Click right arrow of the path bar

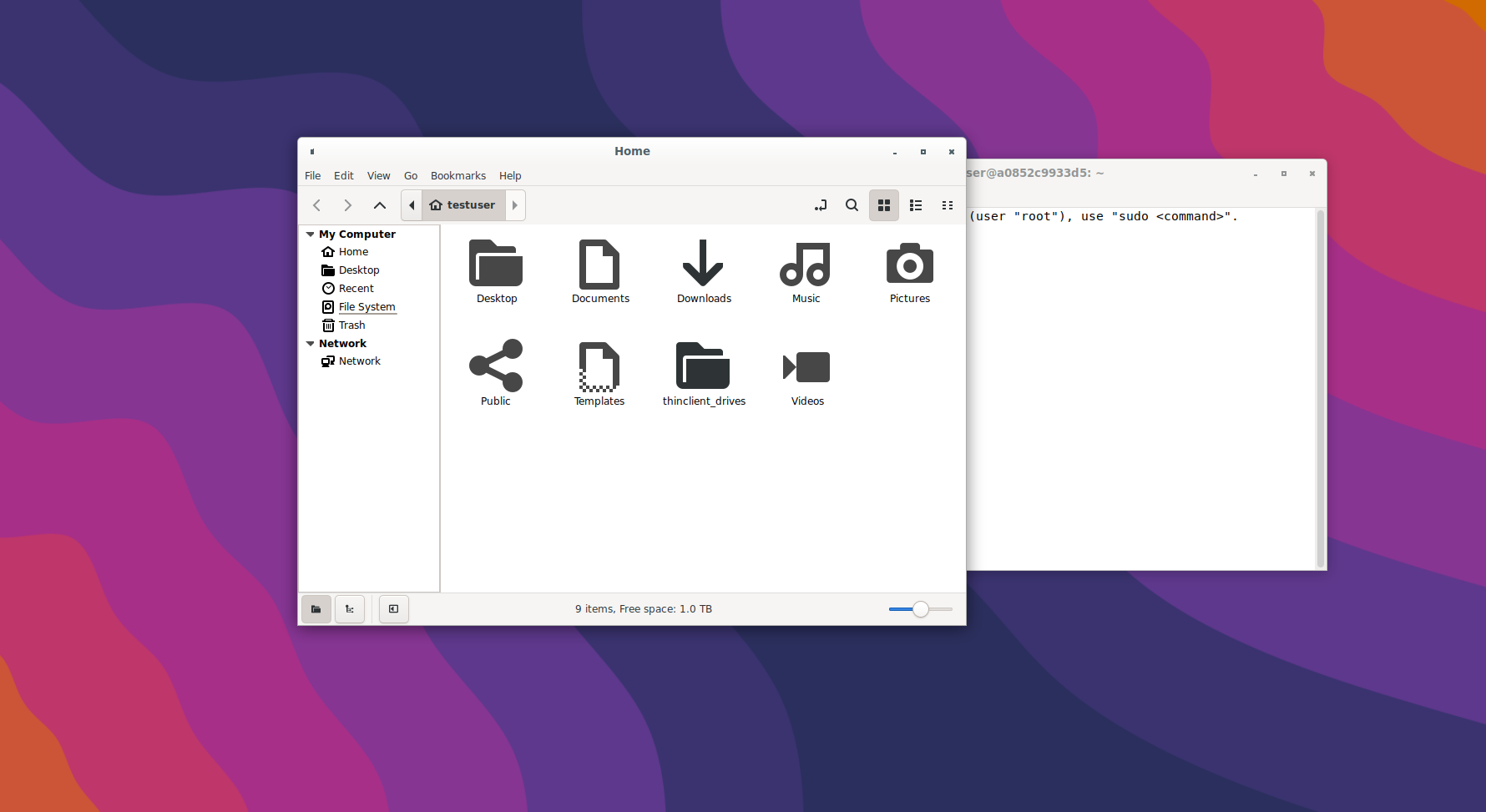(x=515, y=205)
